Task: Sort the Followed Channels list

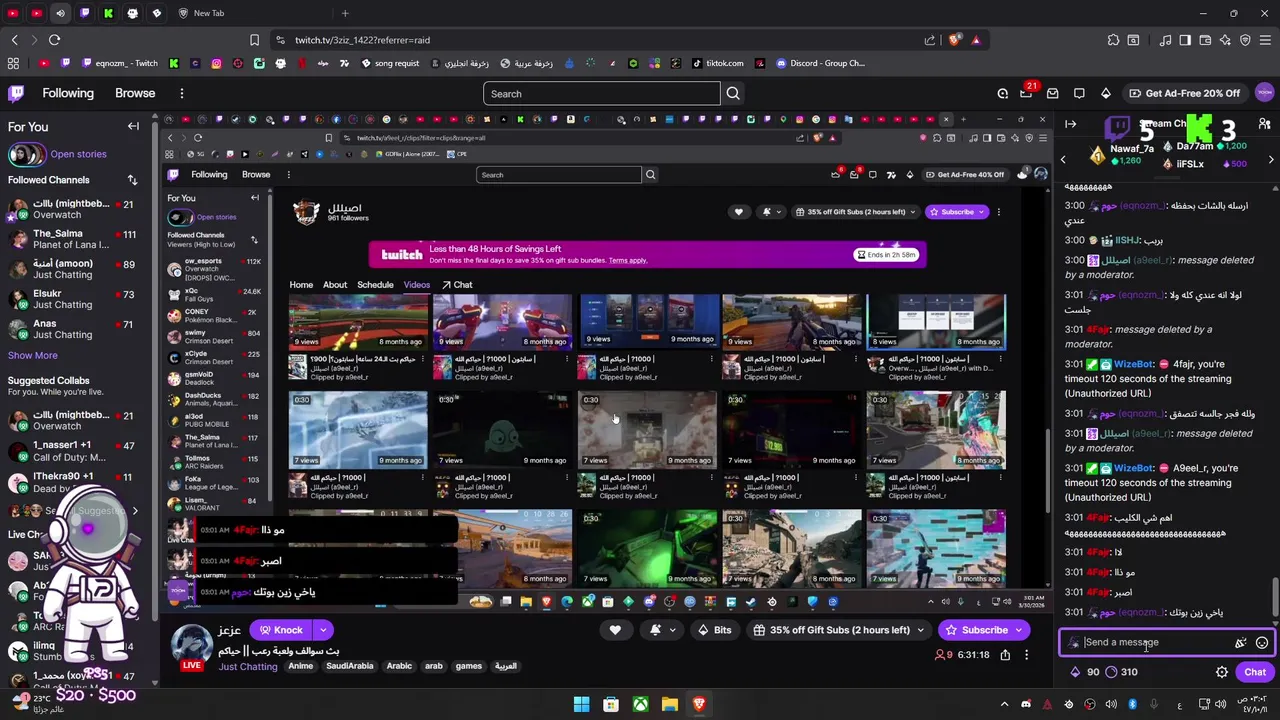Action: (132, 180)
